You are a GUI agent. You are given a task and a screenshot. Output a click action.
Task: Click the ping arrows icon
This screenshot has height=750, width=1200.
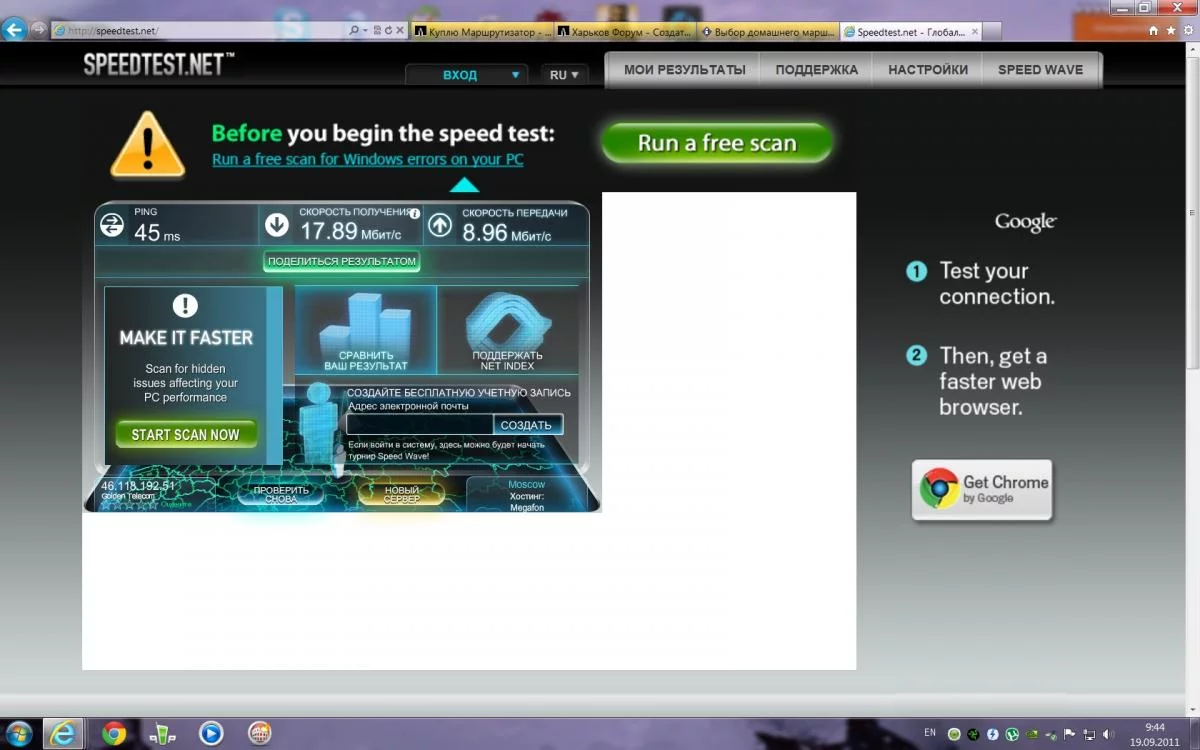[x=111, y=225]
